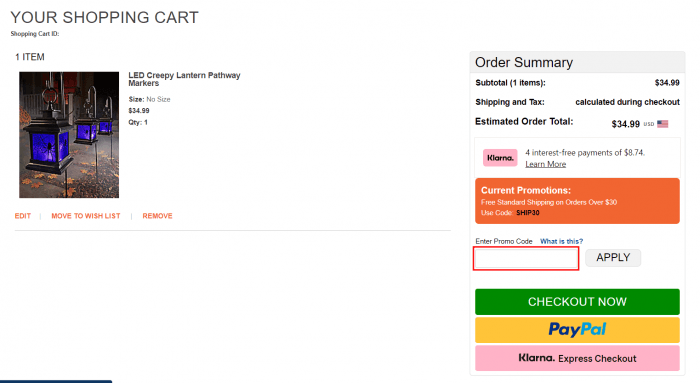
Task: Open Klarna Learn More link
Action: [546, 164]
